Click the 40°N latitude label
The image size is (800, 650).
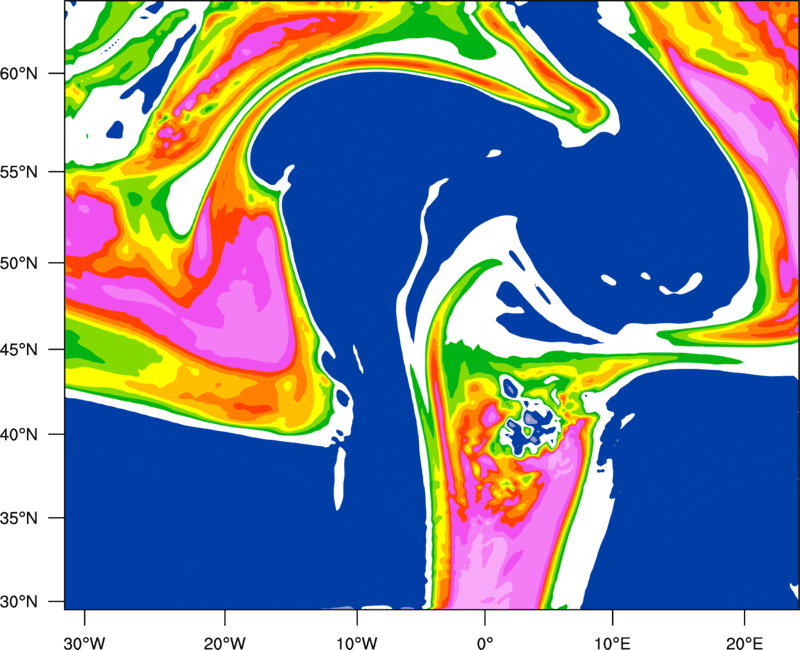[19, 435]
